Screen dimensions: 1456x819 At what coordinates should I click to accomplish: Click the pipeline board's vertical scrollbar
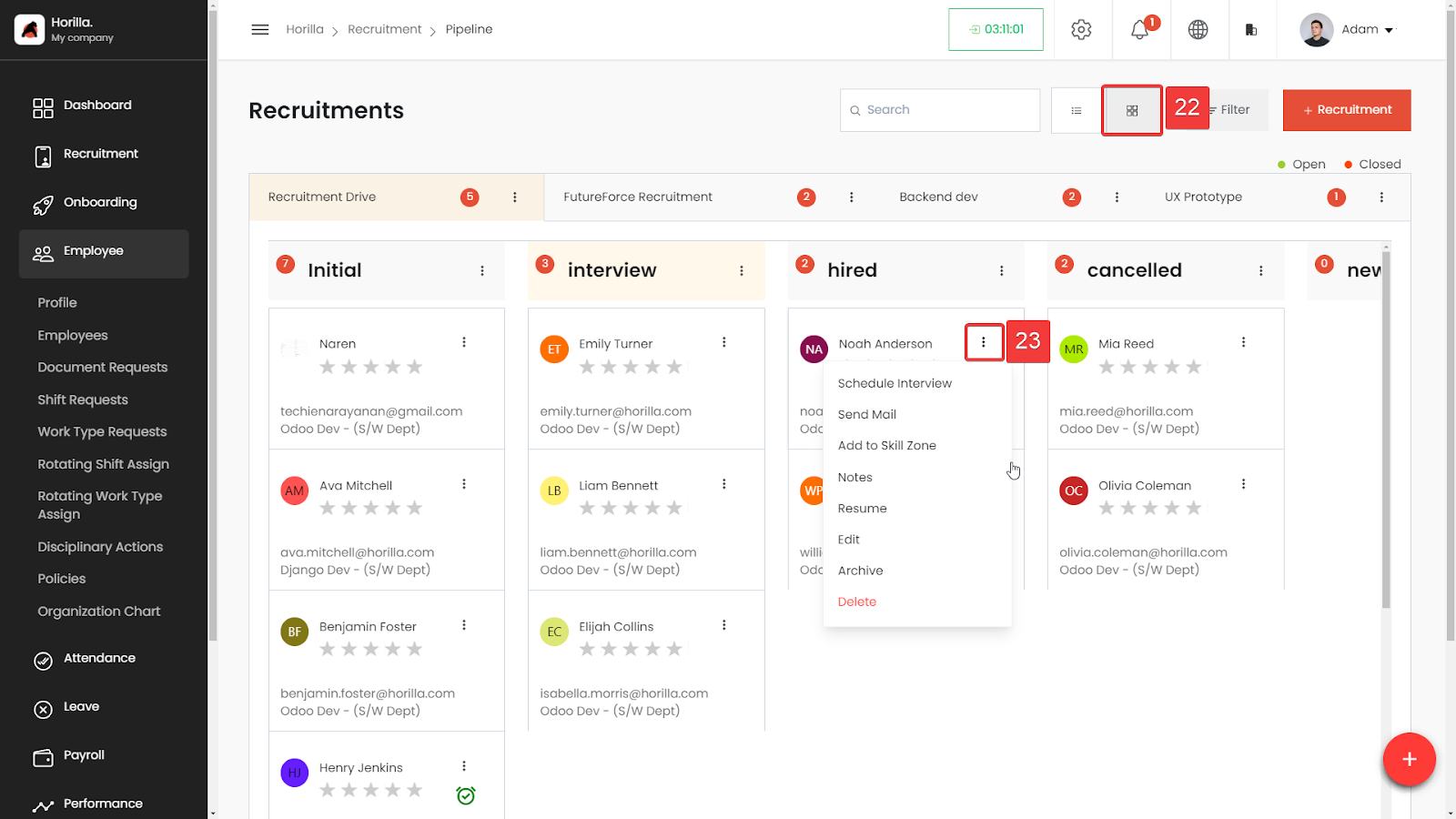1386,428
